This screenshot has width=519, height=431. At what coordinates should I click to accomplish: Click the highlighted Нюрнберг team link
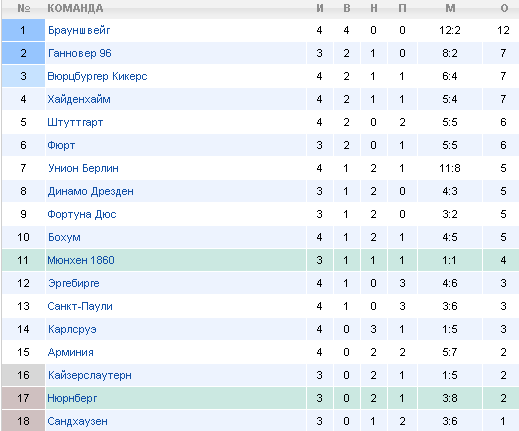(72, 398)
